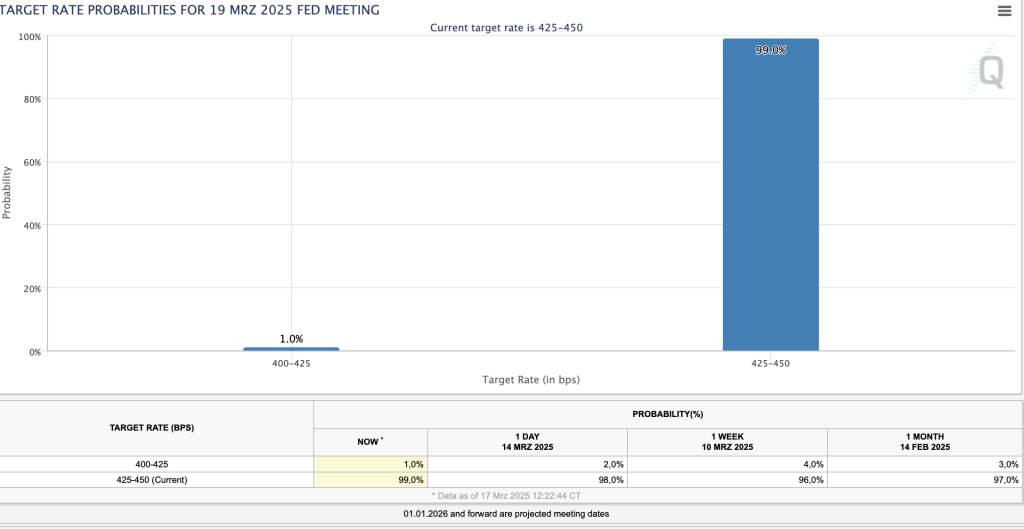
Task: Click the Target Rate (in bps) axis title
Action: click(531, 379)
